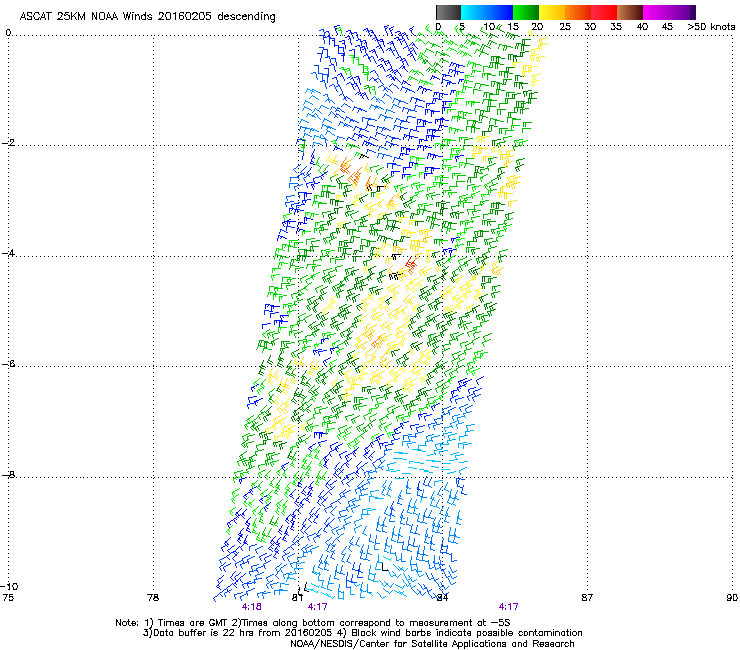Click the latitude axis label '-6'
The image size is (740, 650).
pos(9,364)
